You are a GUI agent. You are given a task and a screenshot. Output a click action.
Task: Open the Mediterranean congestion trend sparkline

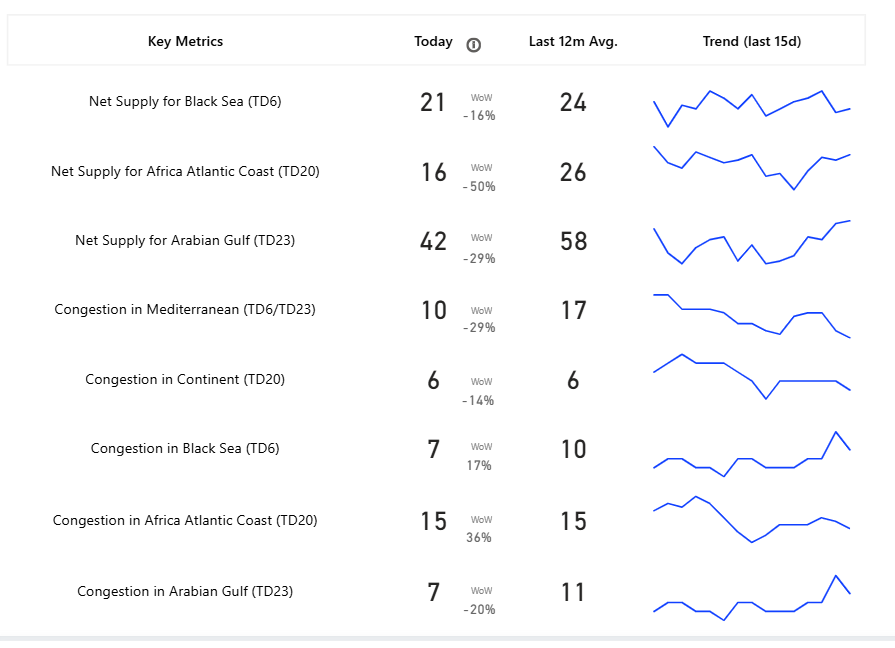coord(752,316)
